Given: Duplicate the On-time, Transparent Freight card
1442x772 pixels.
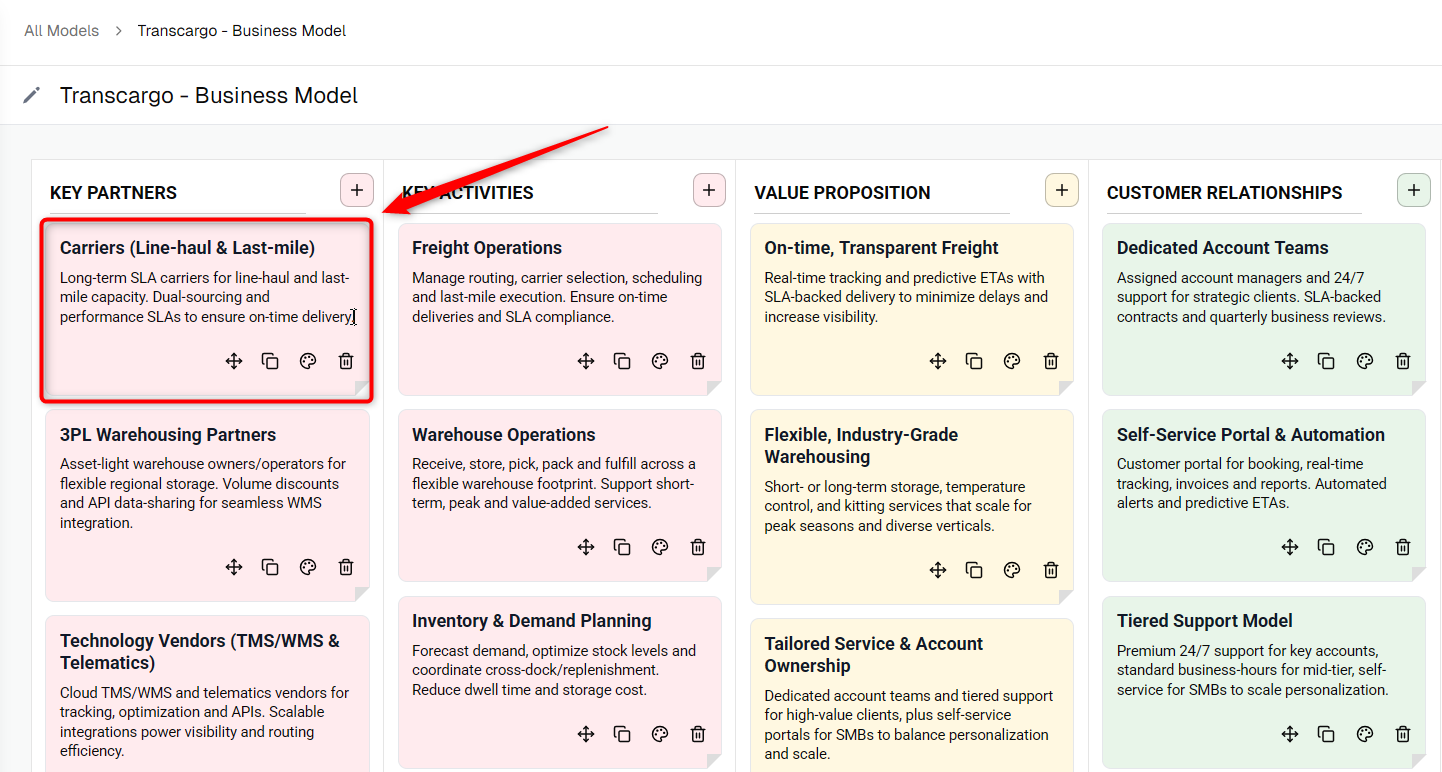Looking at the screenshot, I should [x=974, y=361].
